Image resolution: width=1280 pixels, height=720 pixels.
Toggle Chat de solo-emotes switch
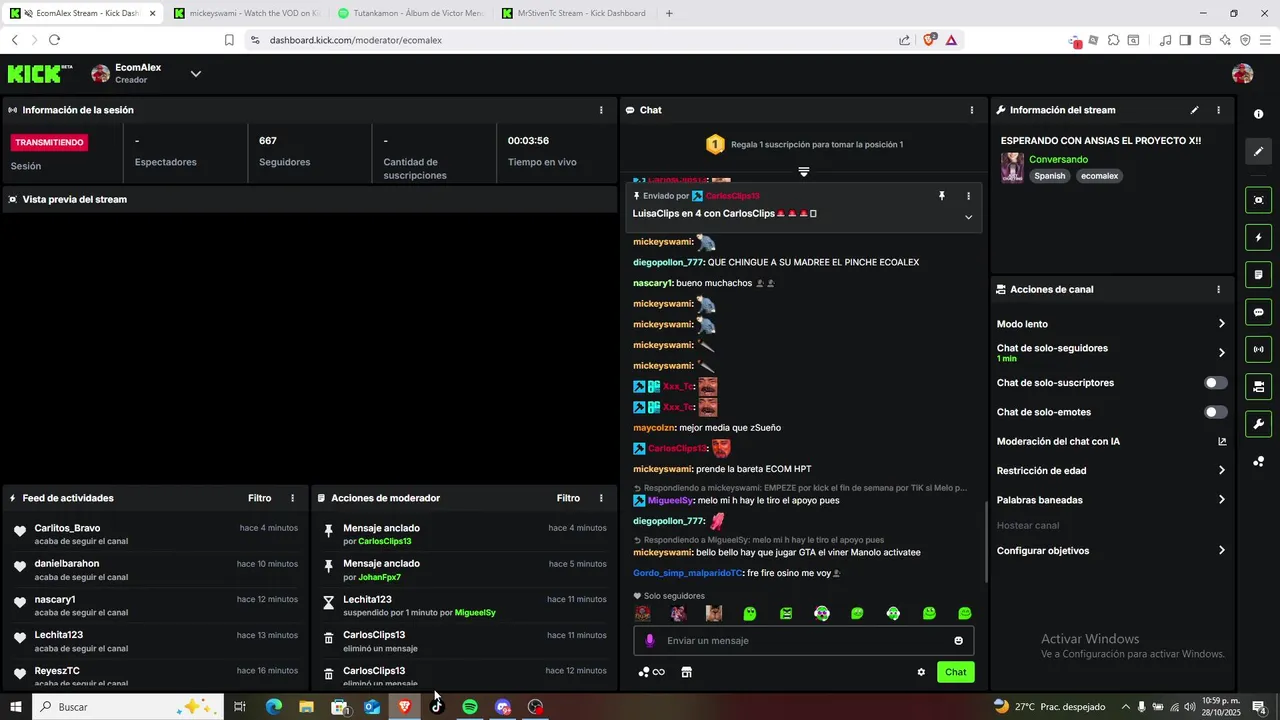pyautogui.click(x=1216, y=412)
